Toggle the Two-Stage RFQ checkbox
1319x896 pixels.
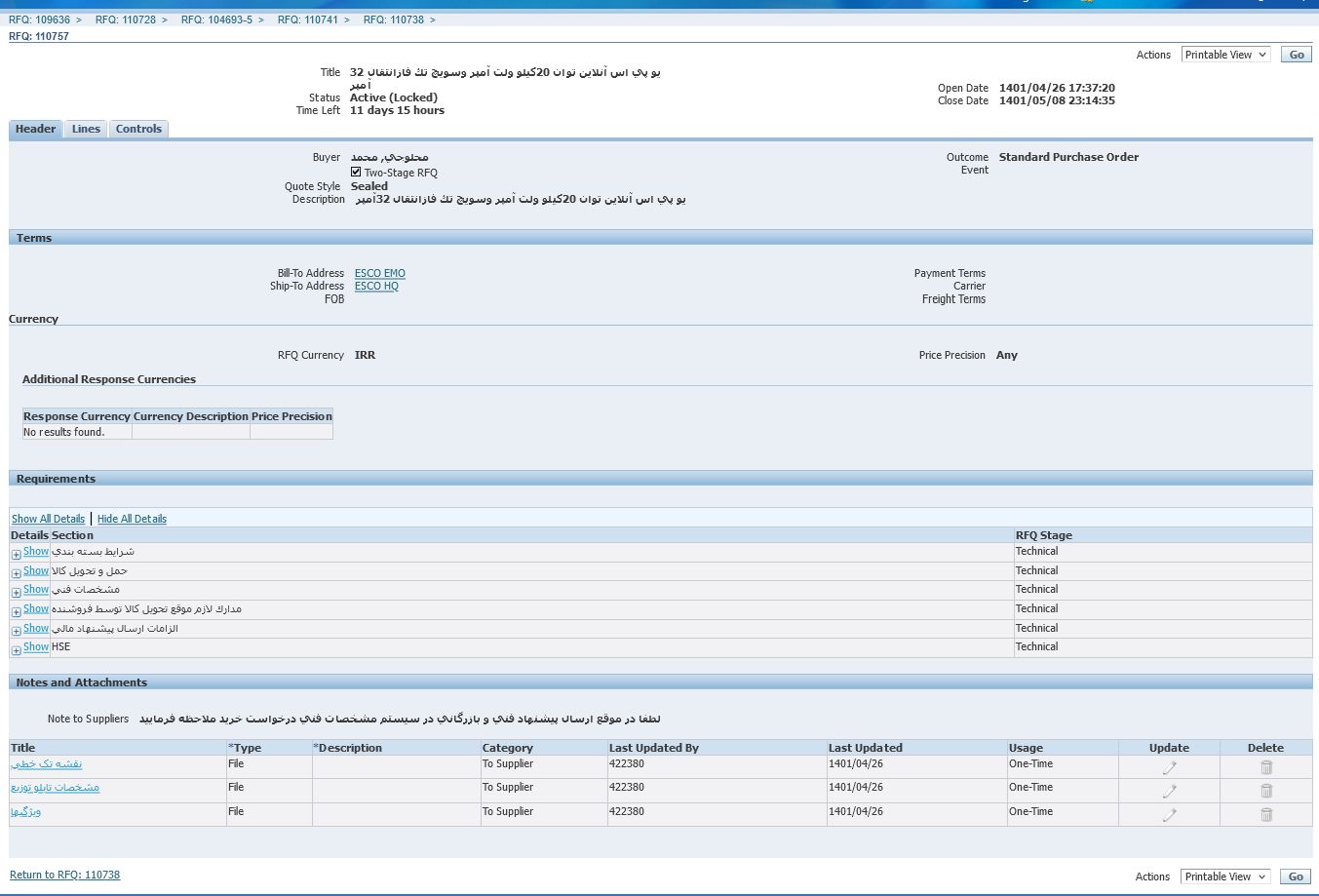[x=356, y=172]
